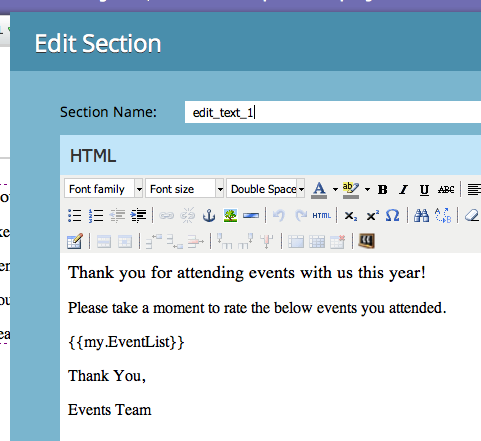481x441 pixels.
Task: Toggle Underline formatting button
Action: pos(424,189)
